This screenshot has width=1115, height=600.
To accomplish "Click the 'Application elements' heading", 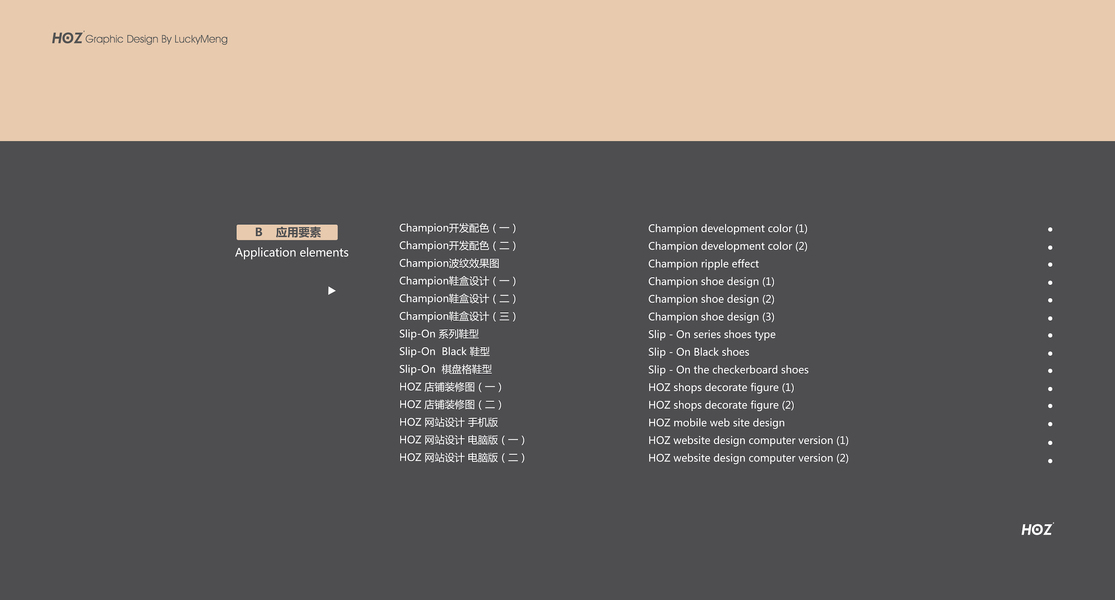I will [x=292, y=252].
